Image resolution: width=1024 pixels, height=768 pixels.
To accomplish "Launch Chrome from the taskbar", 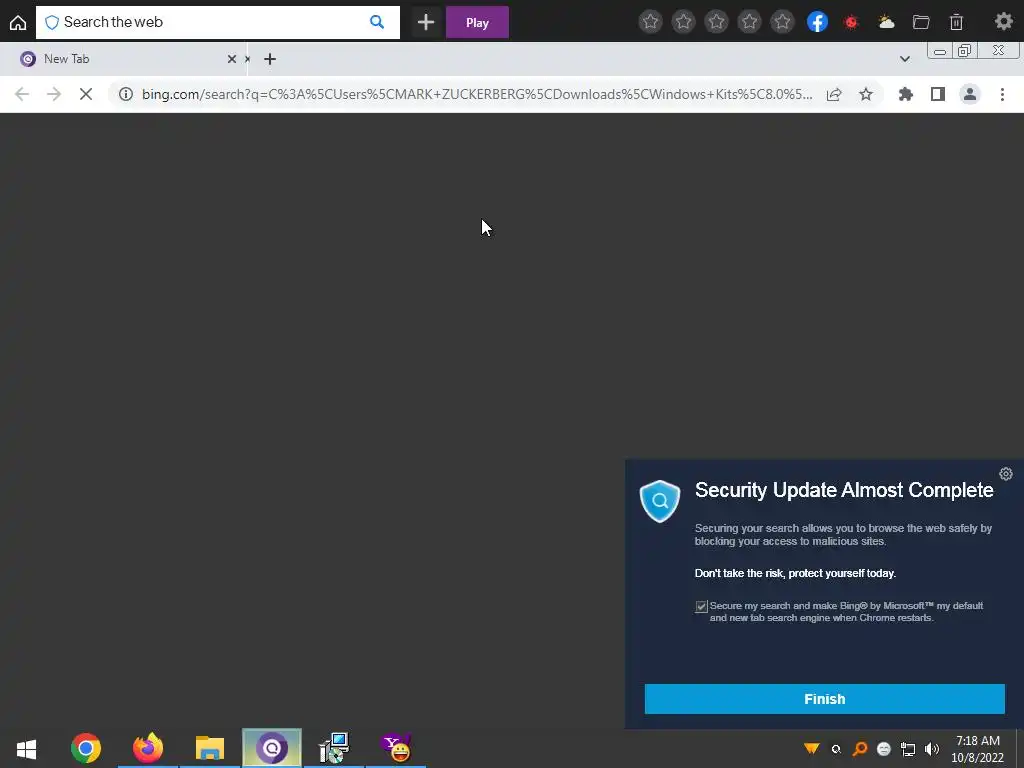I will click(86, 748).
